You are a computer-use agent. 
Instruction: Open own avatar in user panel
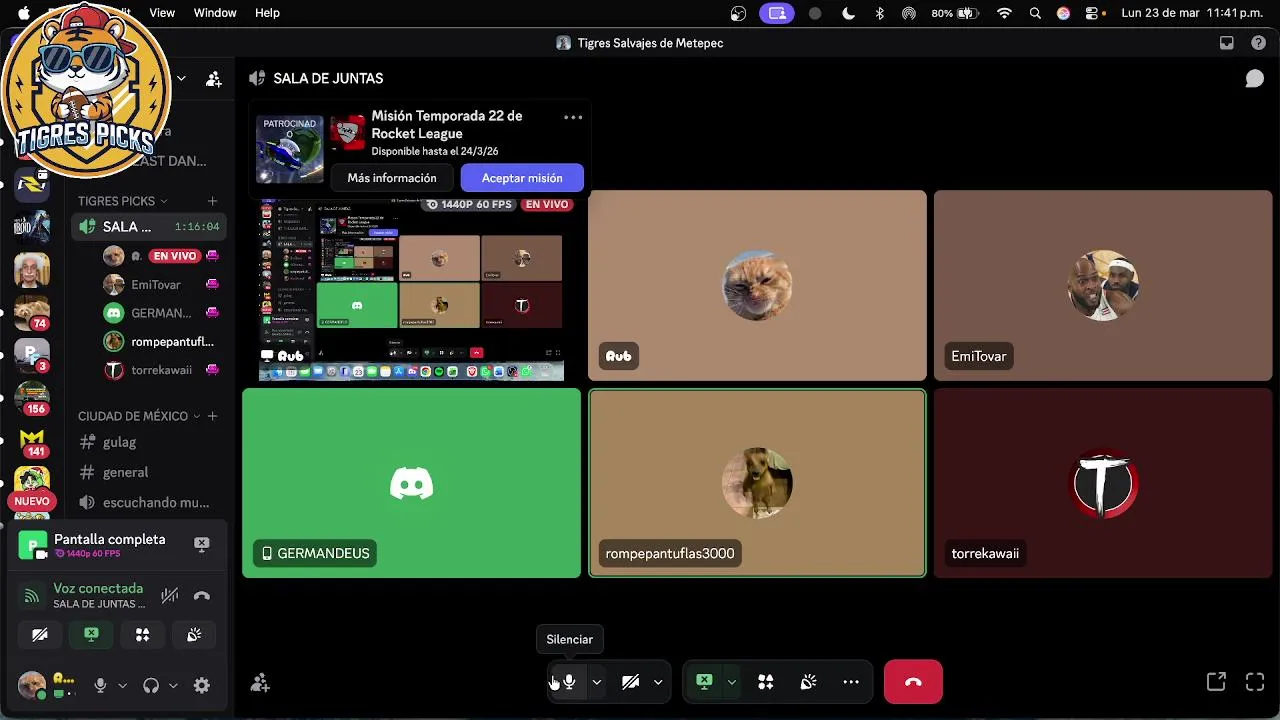click(32, 685)
